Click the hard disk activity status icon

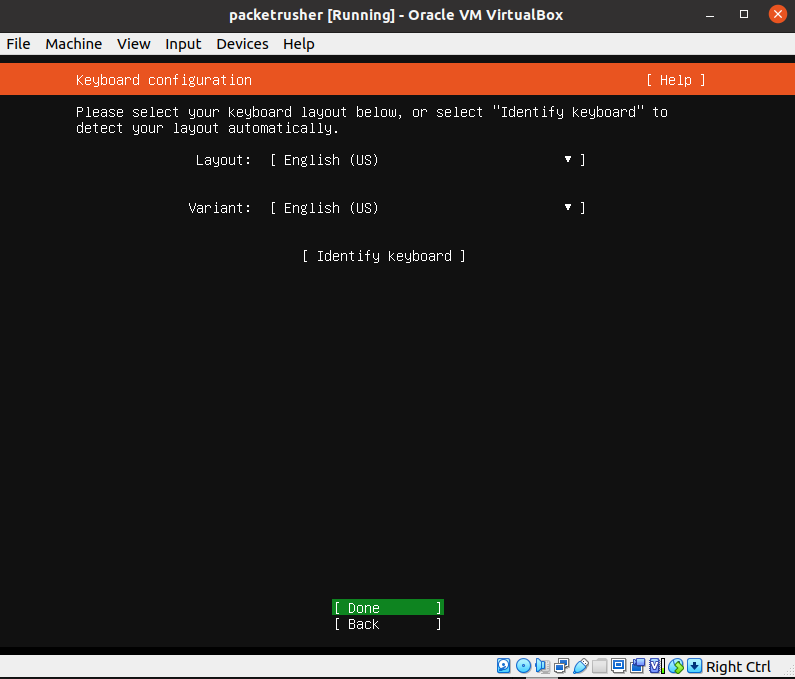click(x=504, y=666)
